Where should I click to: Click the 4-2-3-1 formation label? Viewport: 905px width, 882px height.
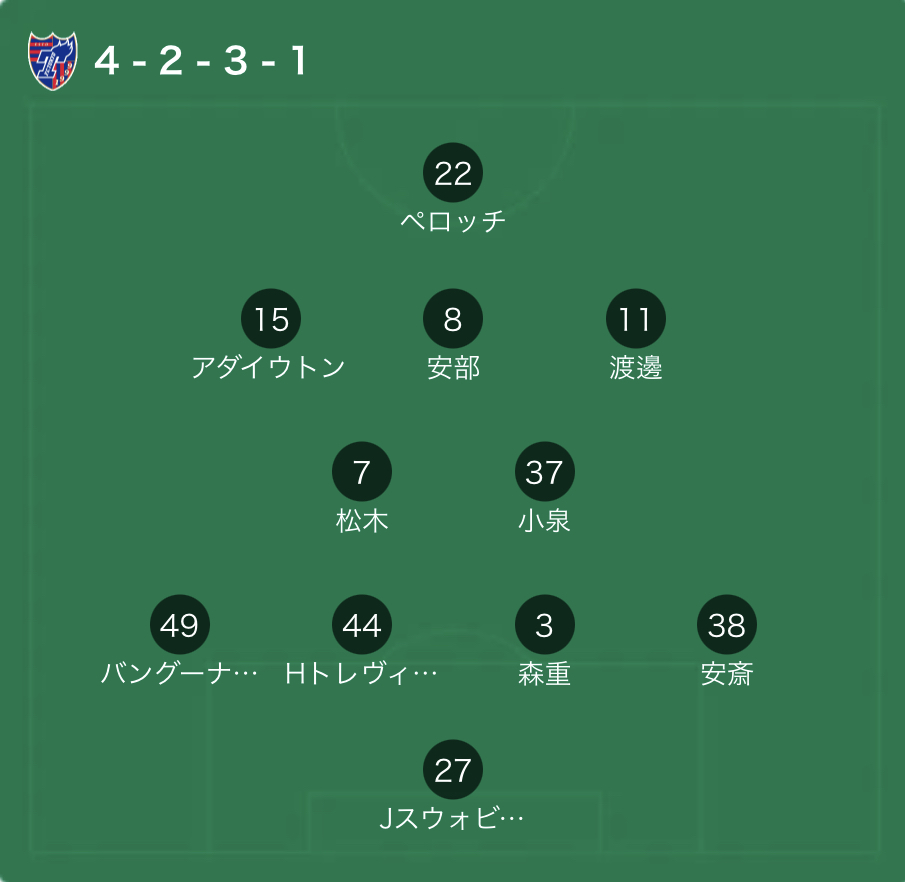(200, 61)
